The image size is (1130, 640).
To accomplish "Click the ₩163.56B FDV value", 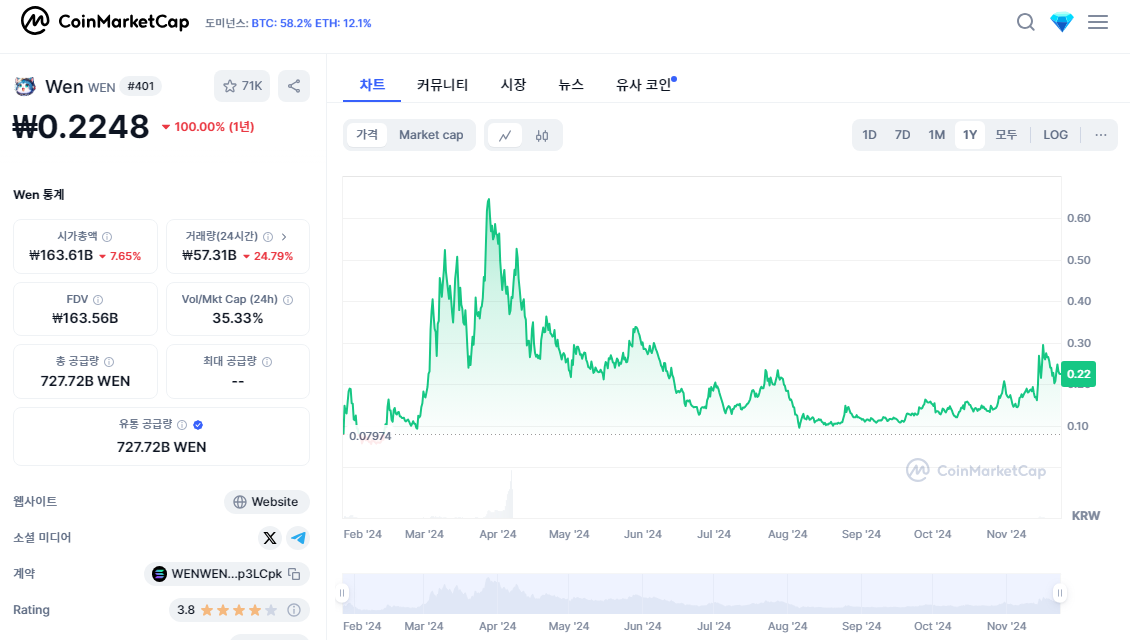I will tap(85, 318).
